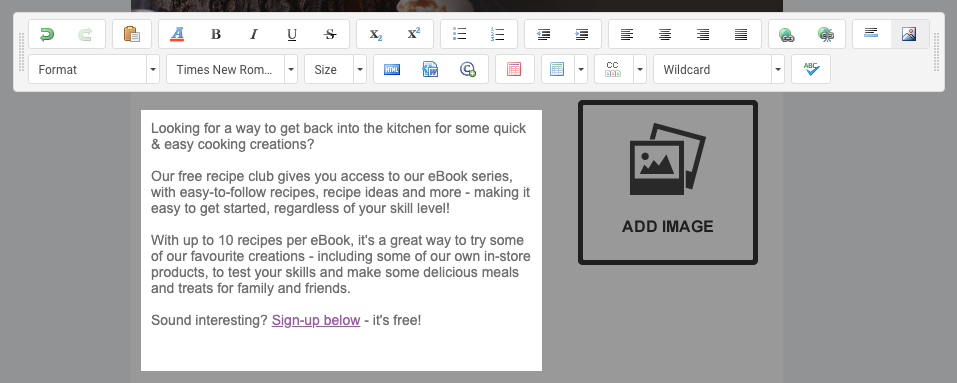Align text left
The width and height of the screenshot is (957, 383).
click(x=627, y=34)
